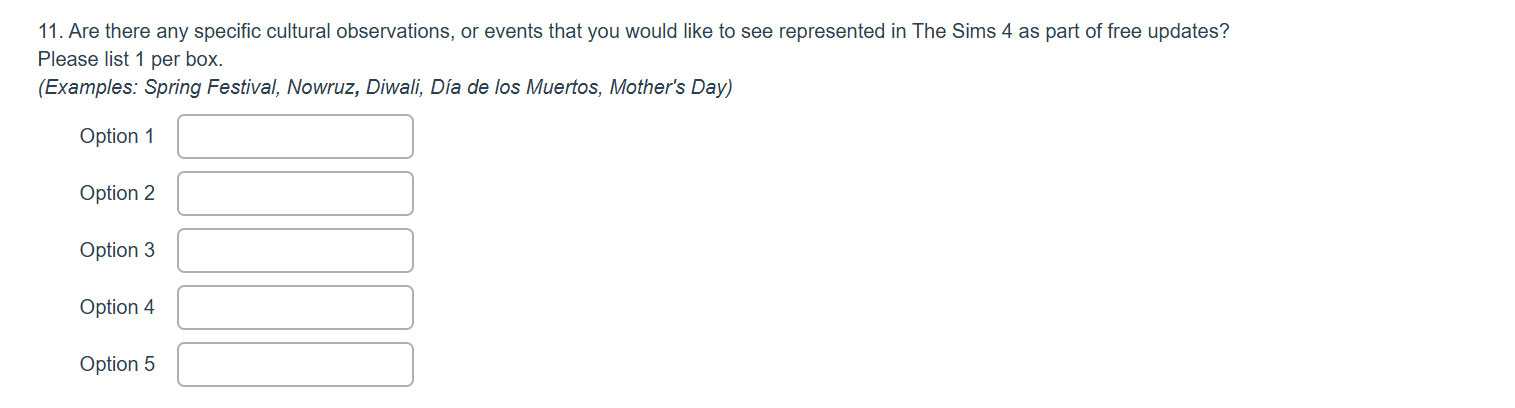Click the "Option 3" label

(117, 251)
